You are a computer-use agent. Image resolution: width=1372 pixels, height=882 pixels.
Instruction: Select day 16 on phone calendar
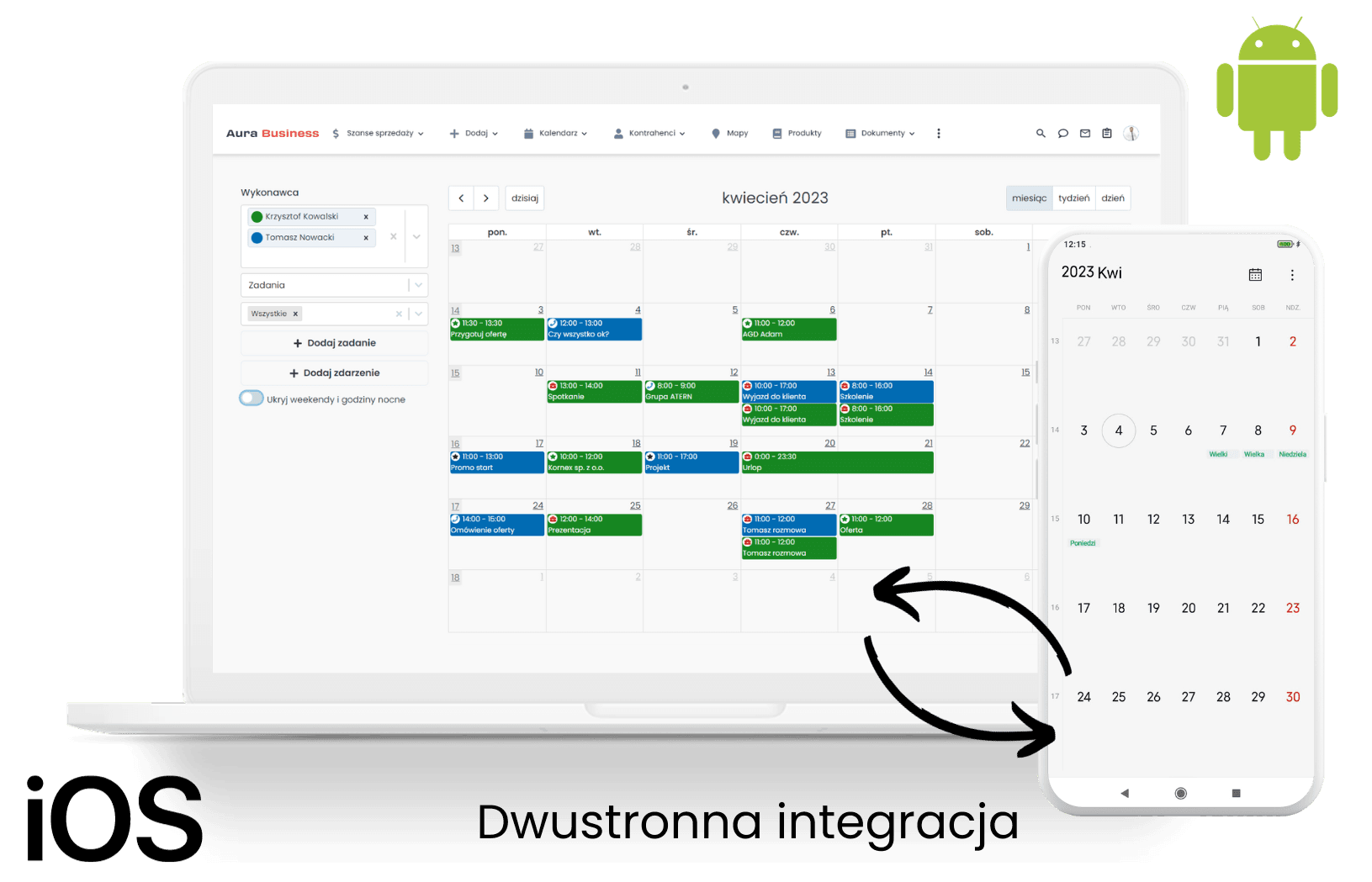(x=1293, y=520)
